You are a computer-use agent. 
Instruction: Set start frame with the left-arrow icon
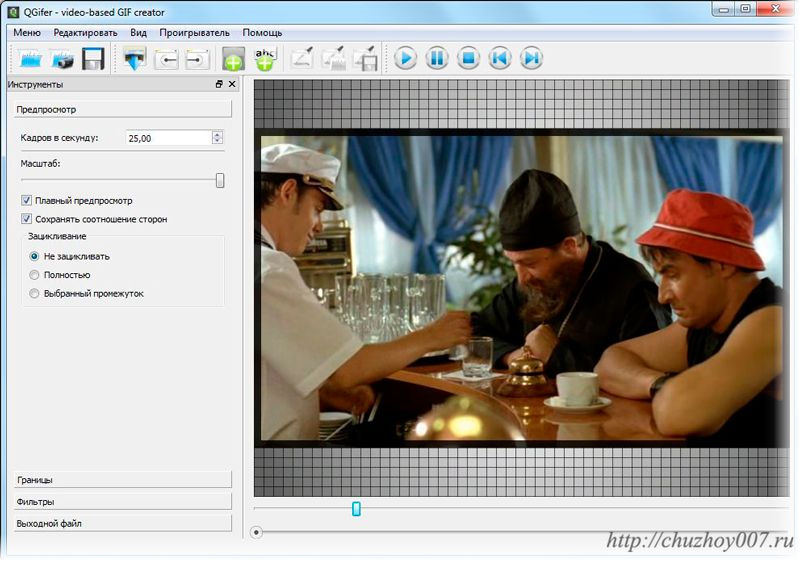[166, 59]
